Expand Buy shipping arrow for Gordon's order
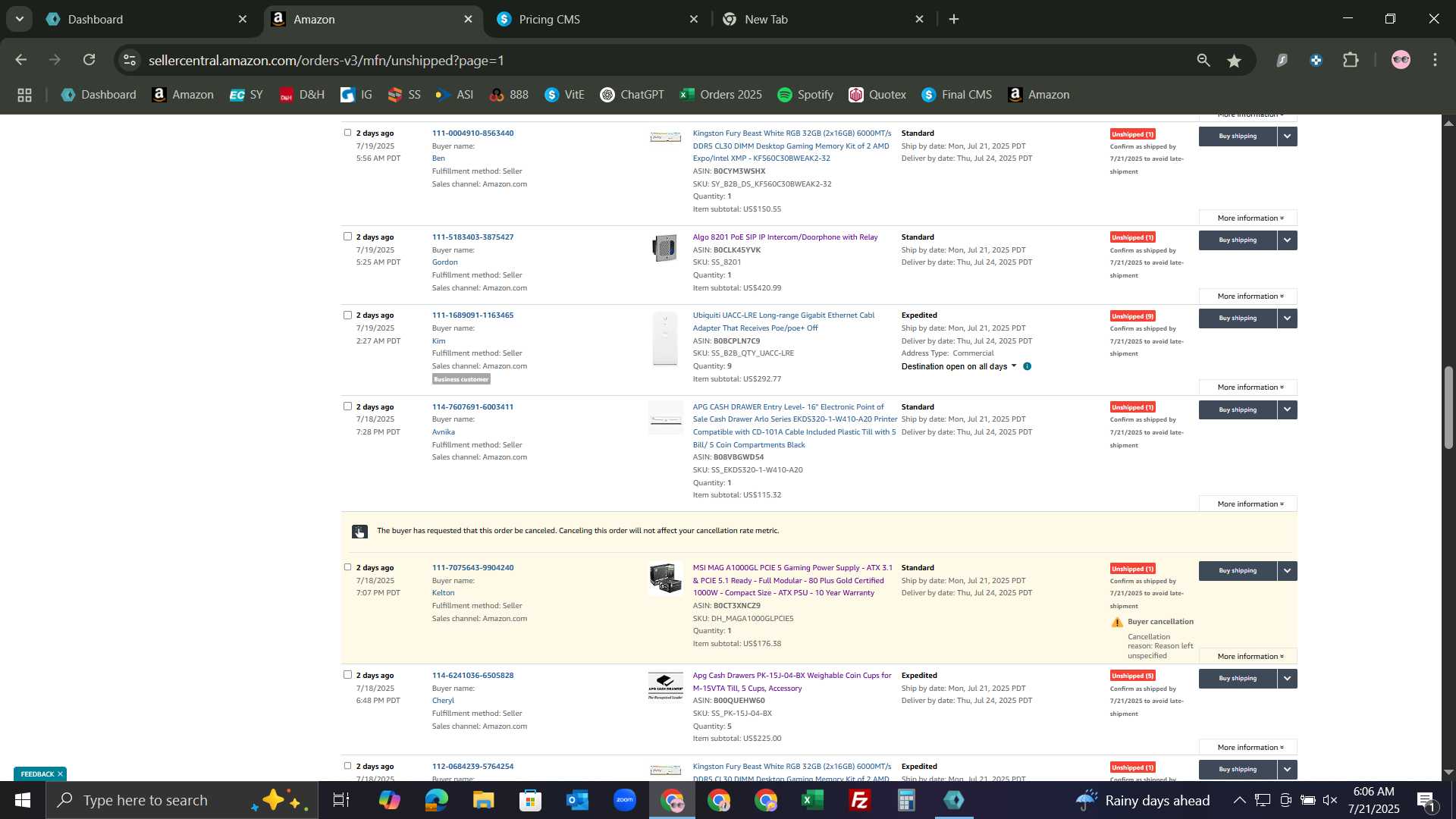The width and height of the screenshot is (1456, 819). [x=1288, y=240]
